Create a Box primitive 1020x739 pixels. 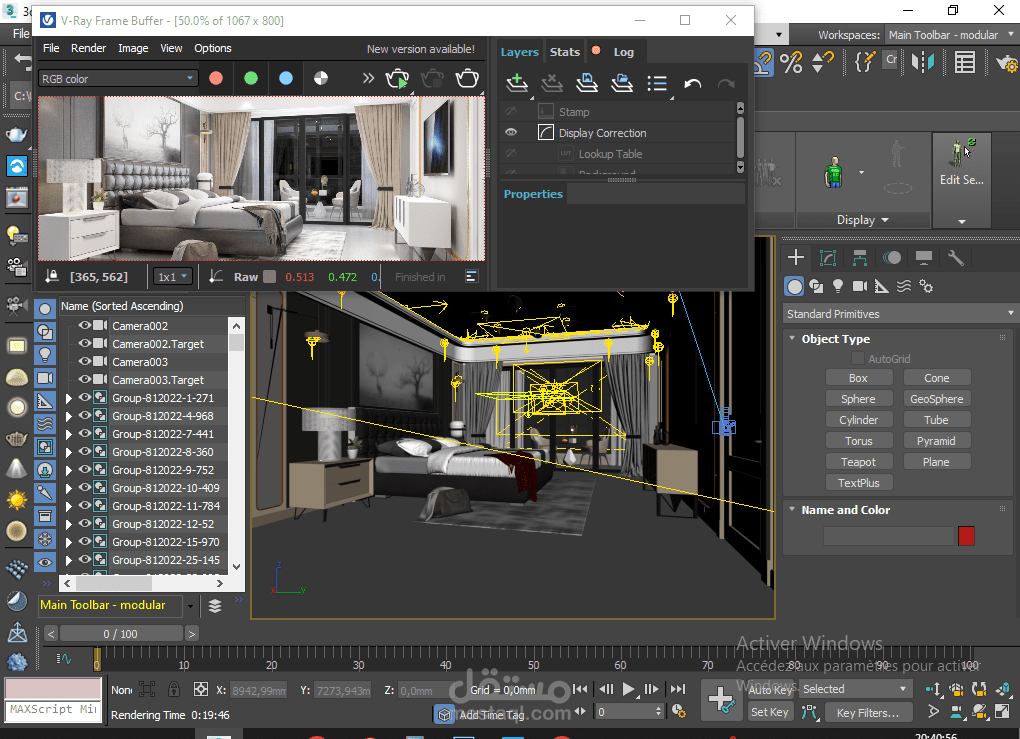(859, 378)
